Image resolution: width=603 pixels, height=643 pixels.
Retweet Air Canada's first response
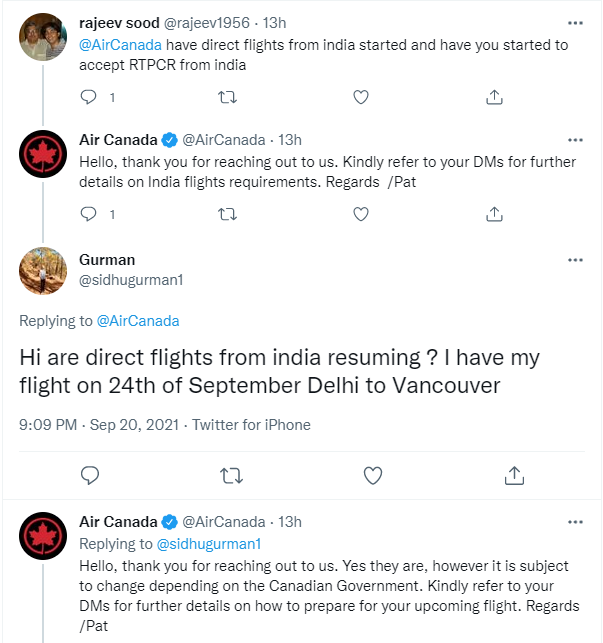227,214
